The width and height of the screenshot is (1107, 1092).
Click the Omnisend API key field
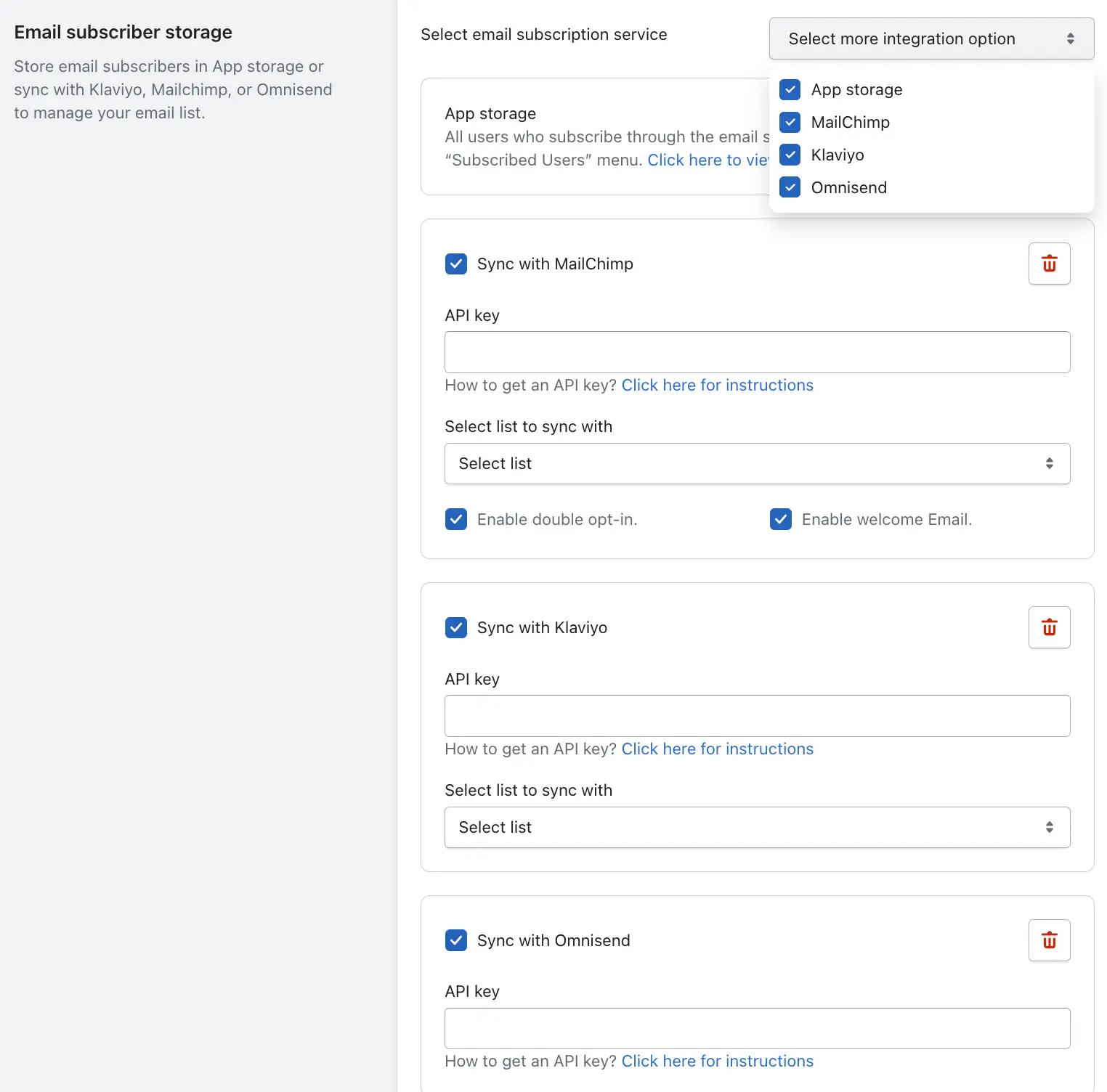tap(757, 1028)
